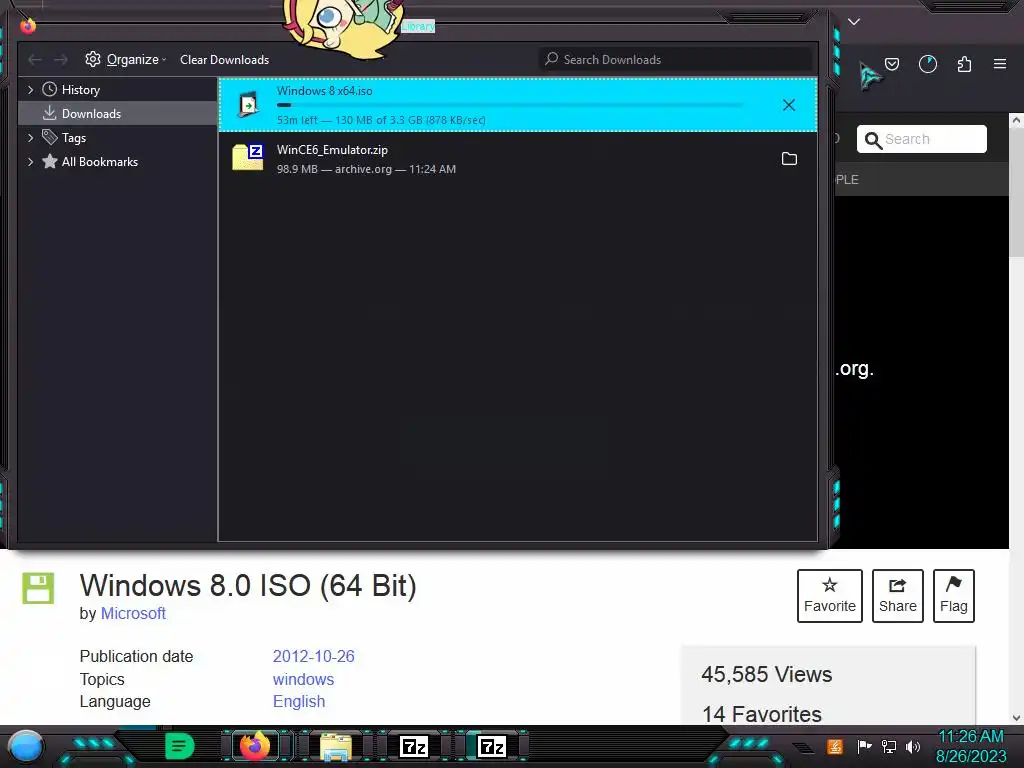Open the taskbar clock and date
Viewport: 1024px width, 768px height.
pos(971,746)
